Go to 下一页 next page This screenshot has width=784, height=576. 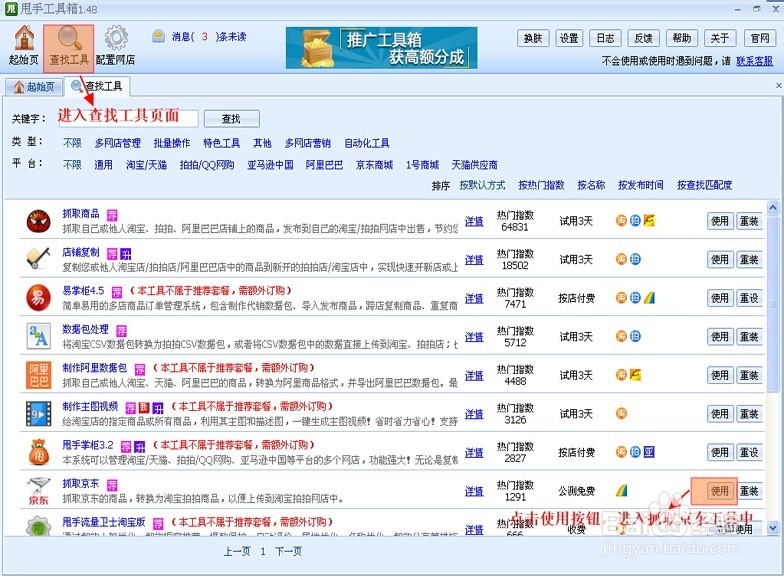(288, 552)
